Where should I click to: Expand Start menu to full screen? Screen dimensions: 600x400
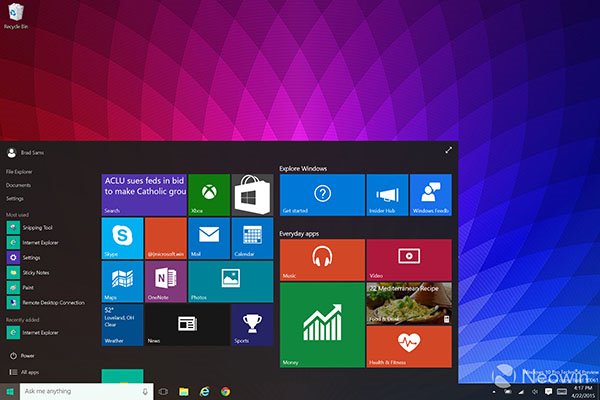[448, 150]
